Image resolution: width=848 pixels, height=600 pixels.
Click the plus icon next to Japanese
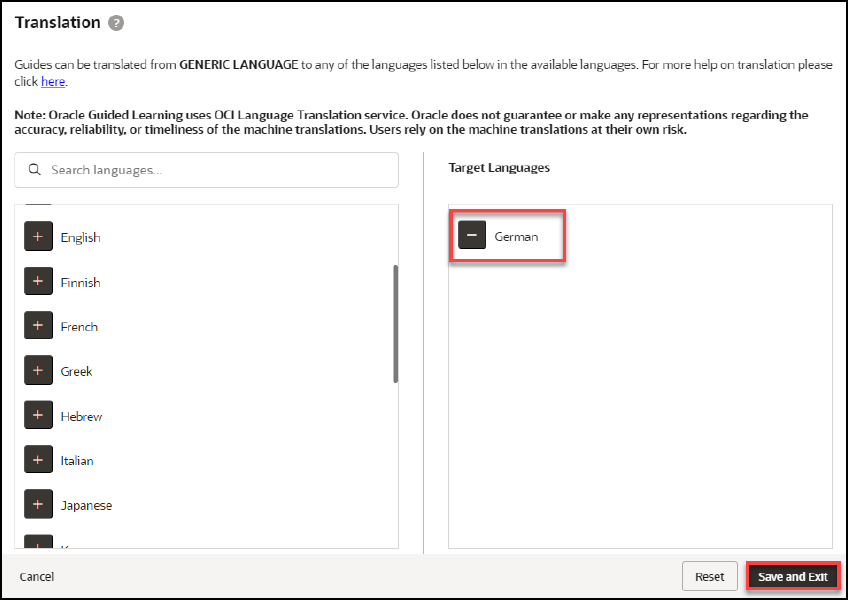(x=38, y=504)
